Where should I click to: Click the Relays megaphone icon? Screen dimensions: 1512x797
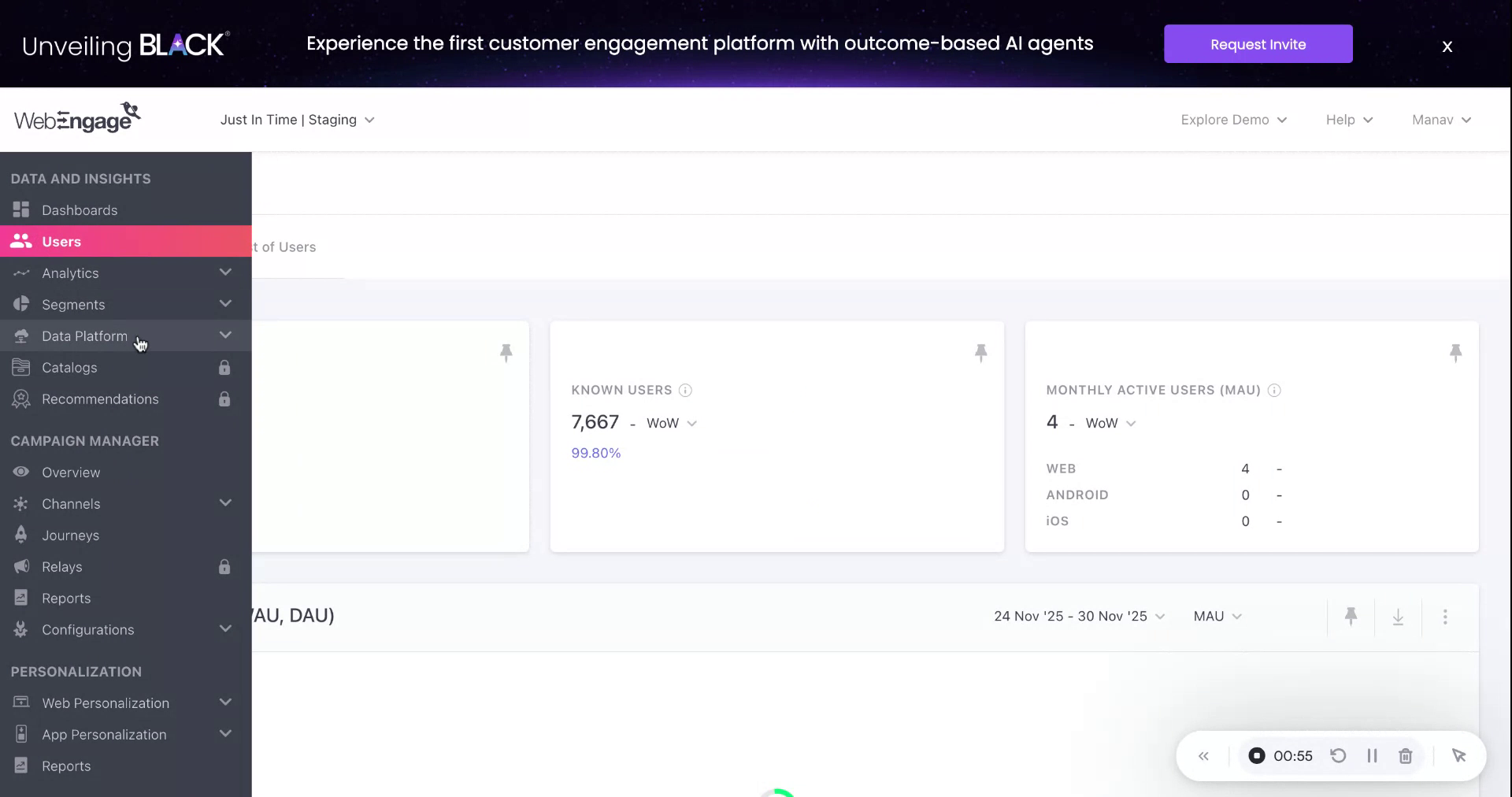(x=21, y=567)
